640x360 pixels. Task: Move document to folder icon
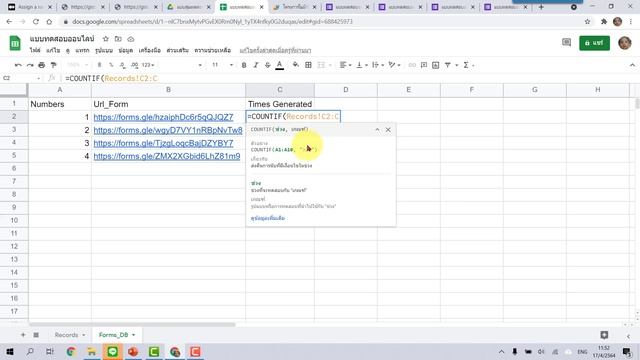coord(118,39)
